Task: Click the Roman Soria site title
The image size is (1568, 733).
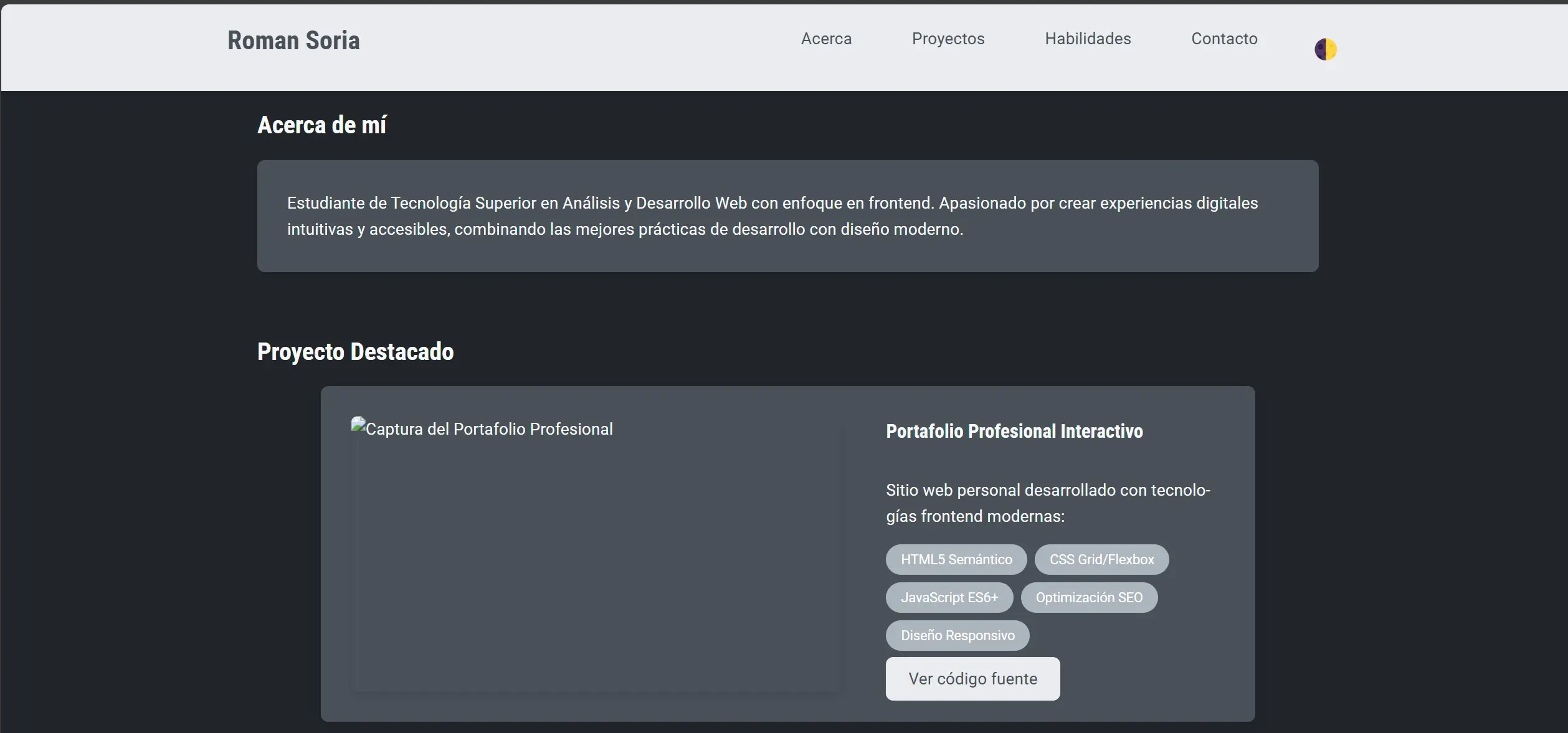Action: coord(293,40)
